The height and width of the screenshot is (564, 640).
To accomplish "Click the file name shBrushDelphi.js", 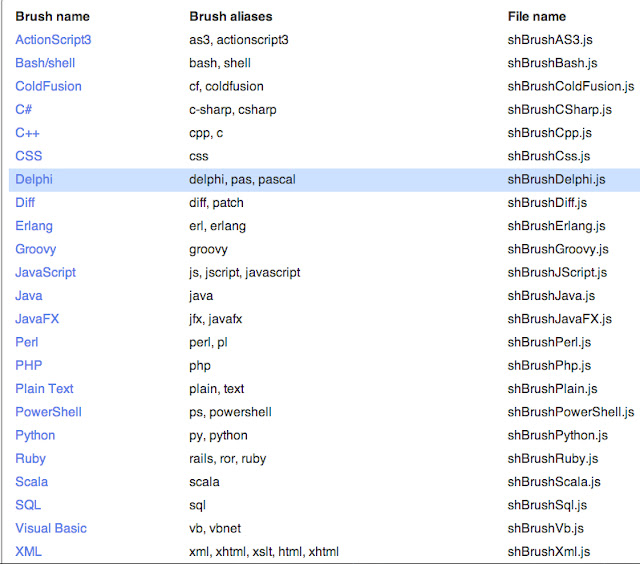I will click(x=557, y=180).
